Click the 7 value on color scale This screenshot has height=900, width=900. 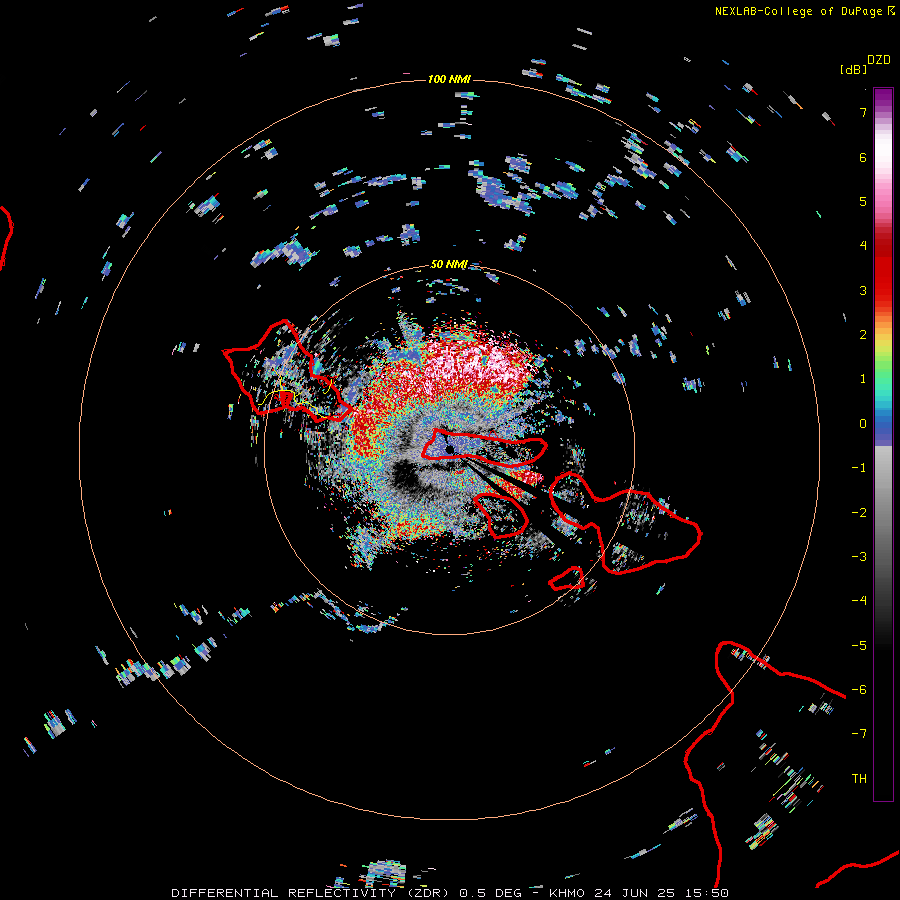pyautogui.click(x=863, y=112)
